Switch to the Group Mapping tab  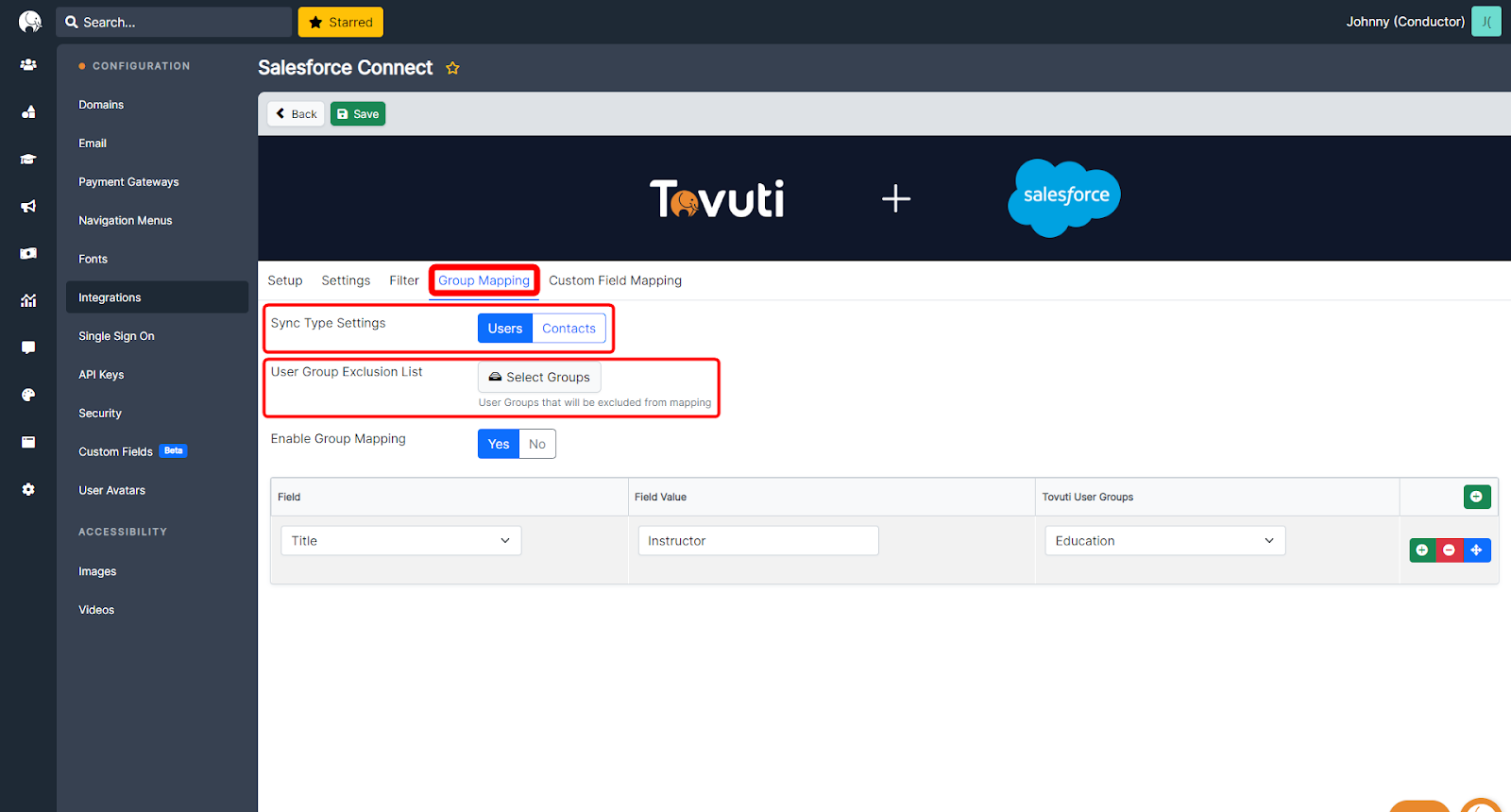484,280
